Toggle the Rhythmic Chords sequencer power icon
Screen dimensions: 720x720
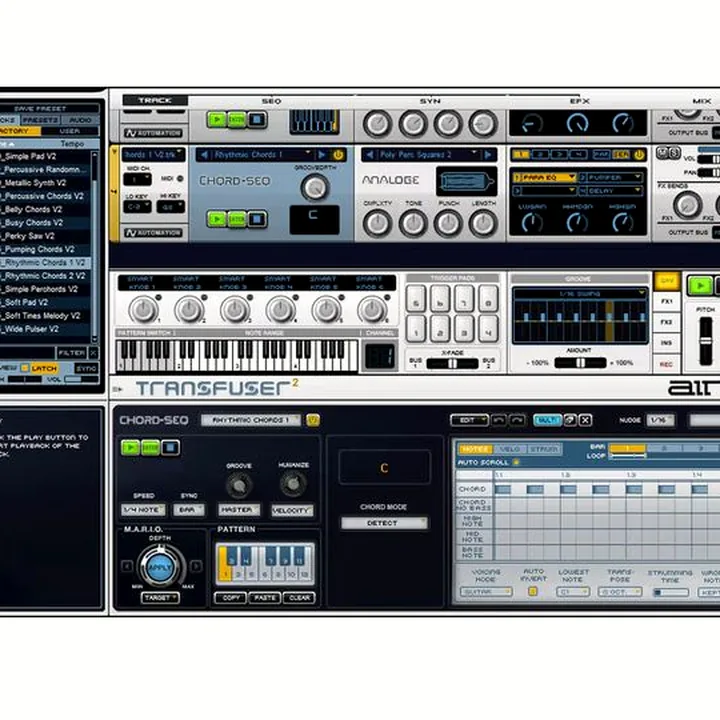pos(338,155)
